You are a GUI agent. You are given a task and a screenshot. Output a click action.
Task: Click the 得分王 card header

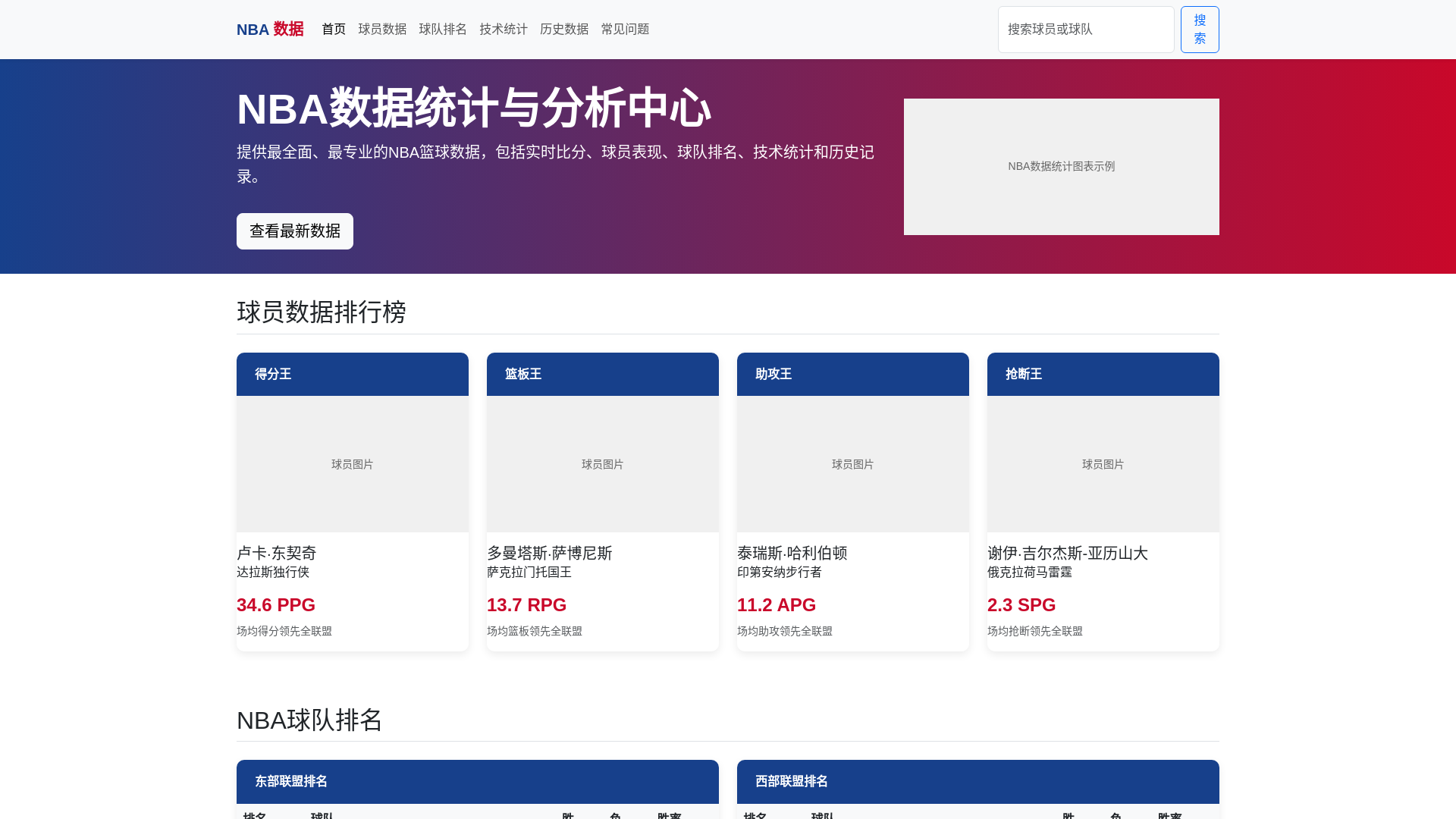[353, 374]
